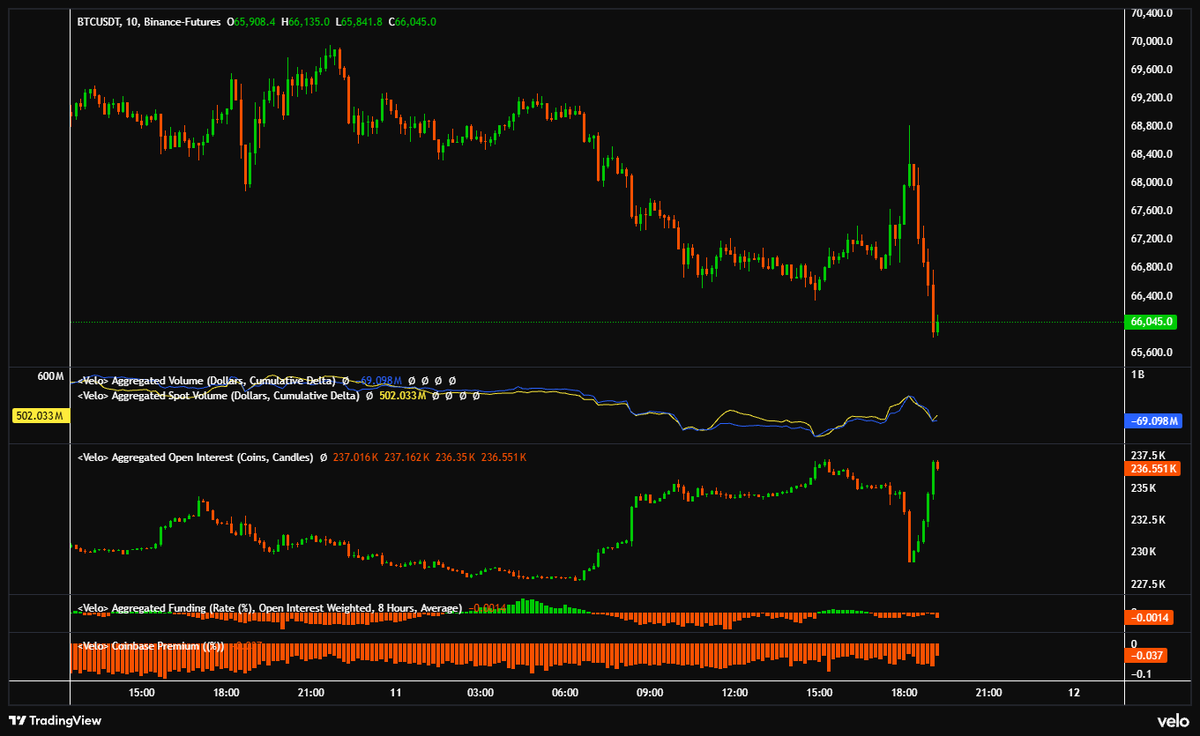Click the green 66,045.0 current price tag
Screen dimensions: 1200x736
click(1149, 322)
